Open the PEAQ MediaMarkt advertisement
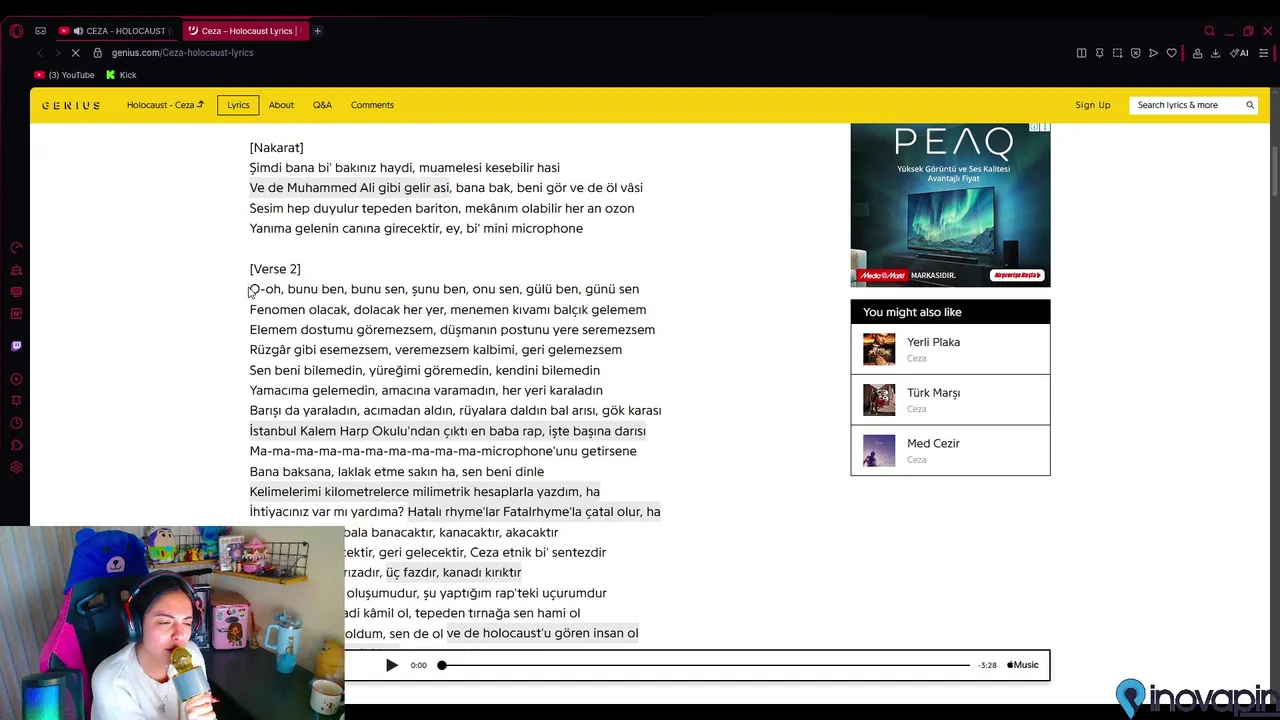 [x=950, y=205]
